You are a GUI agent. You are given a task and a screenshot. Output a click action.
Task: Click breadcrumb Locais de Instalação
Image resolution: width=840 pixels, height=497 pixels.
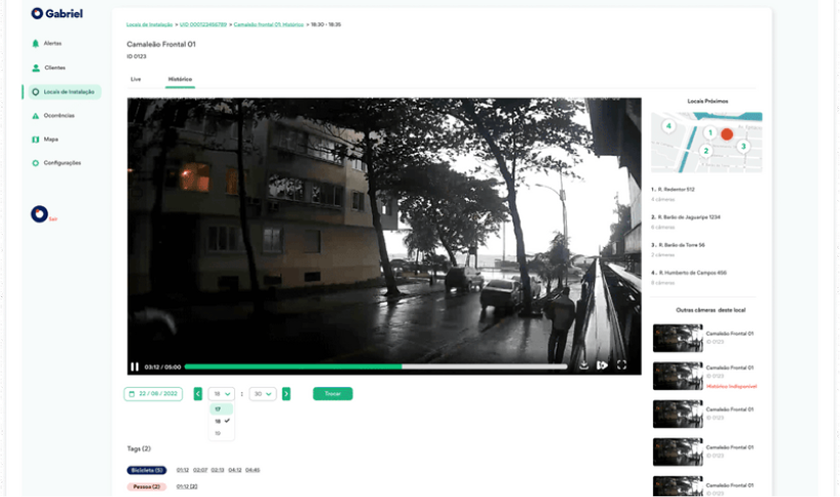point(149,25)
